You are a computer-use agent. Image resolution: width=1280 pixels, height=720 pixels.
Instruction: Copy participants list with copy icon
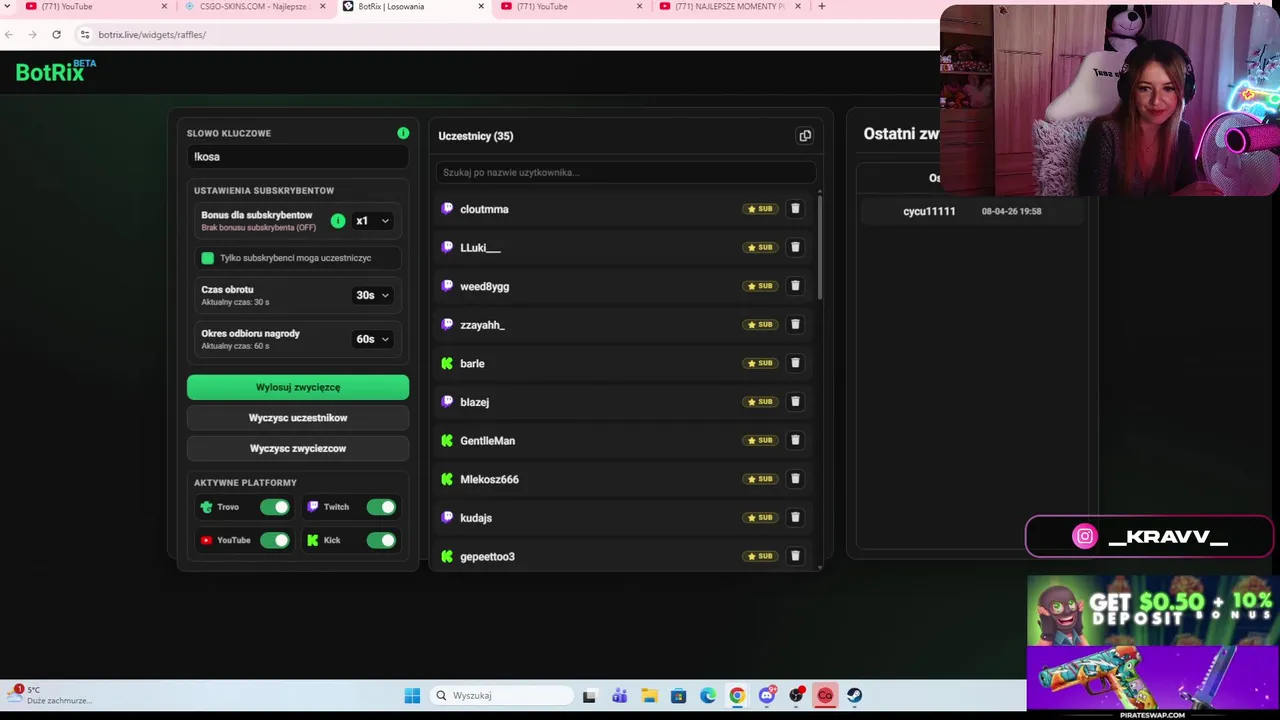tap(805, 136)
